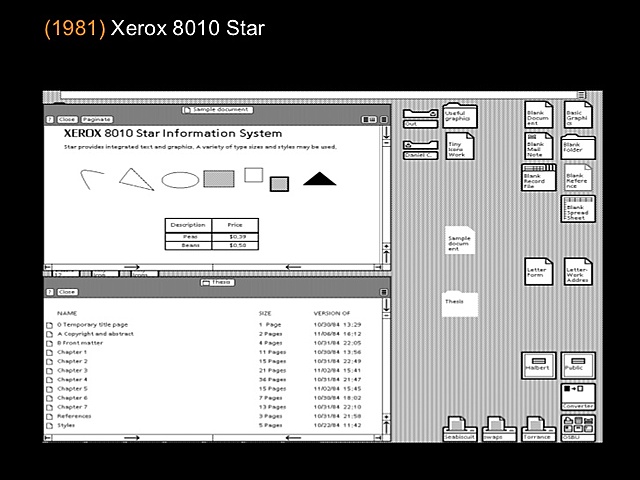Click the right arrow in Thesis horizontal scrollbar
The height and width of the screenshot is (480, 640).
point(131,438)
